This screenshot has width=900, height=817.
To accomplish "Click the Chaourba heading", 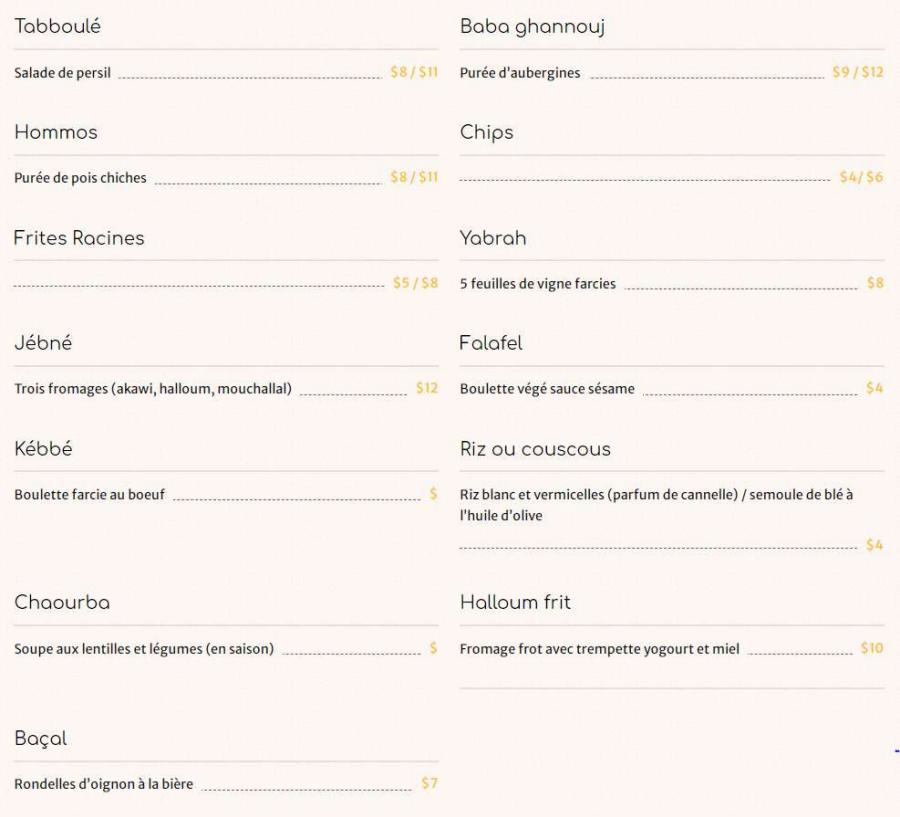I will click(x=62, y=602).
